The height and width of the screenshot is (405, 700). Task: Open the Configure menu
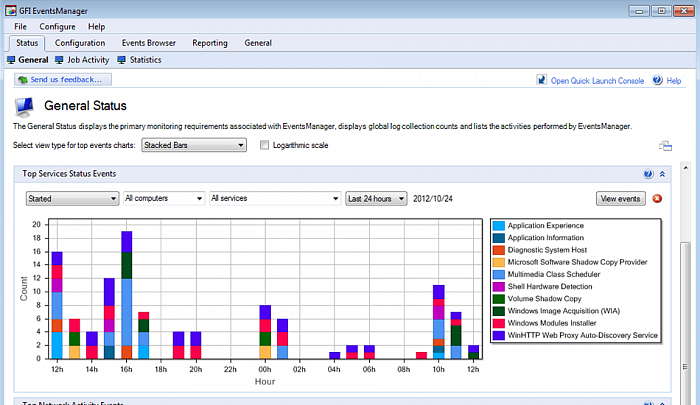click(57, 27)
